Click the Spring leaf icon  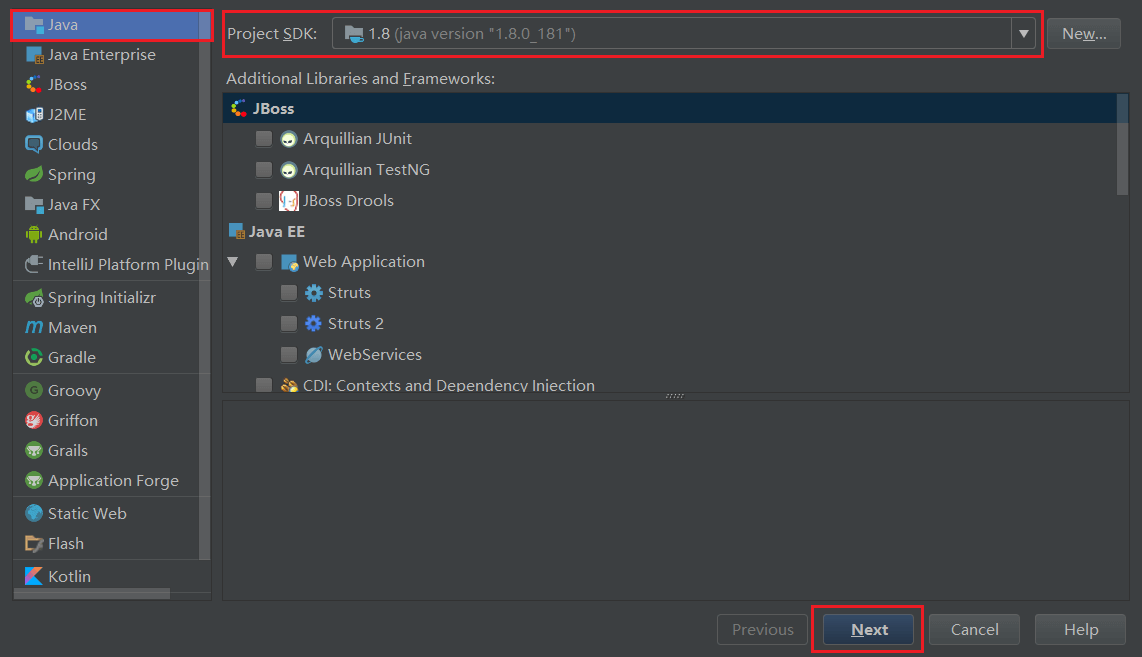[x=34, y=174]
